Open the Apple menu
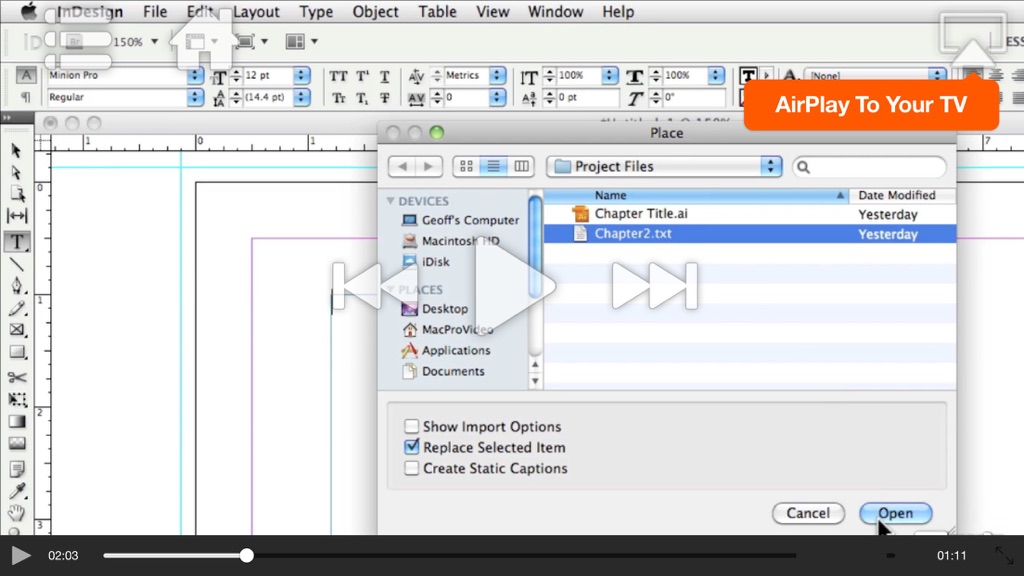The width and height of the screenshot is (1024, 576). [x=29, y=11]
